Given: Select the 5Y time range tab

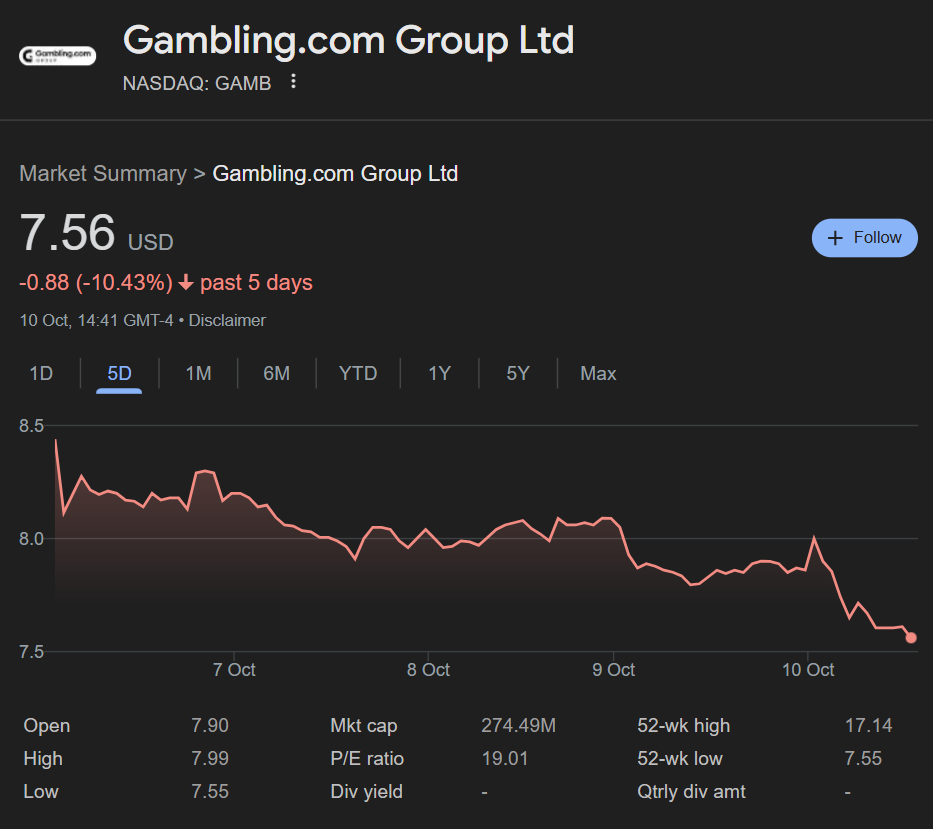Looking at the screenshot, I should point(517,374).
